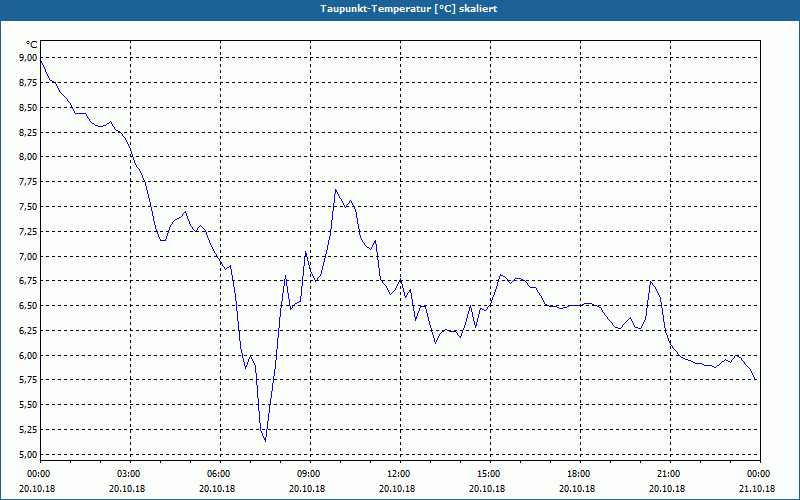Click the 09:00 time axis label

click(x=310, y=474)
